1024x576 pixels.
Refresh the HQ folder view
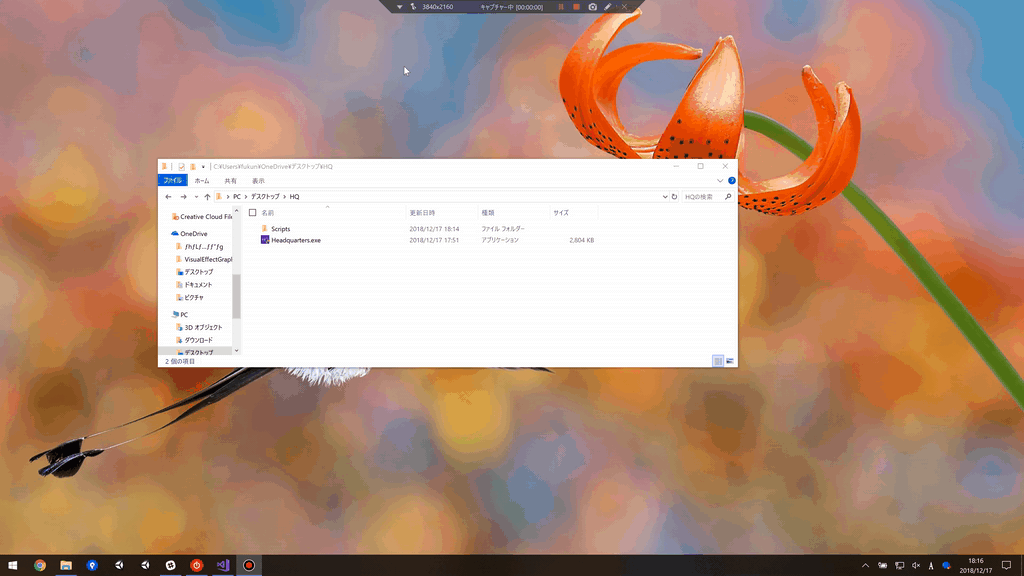(x=675, y=197)
